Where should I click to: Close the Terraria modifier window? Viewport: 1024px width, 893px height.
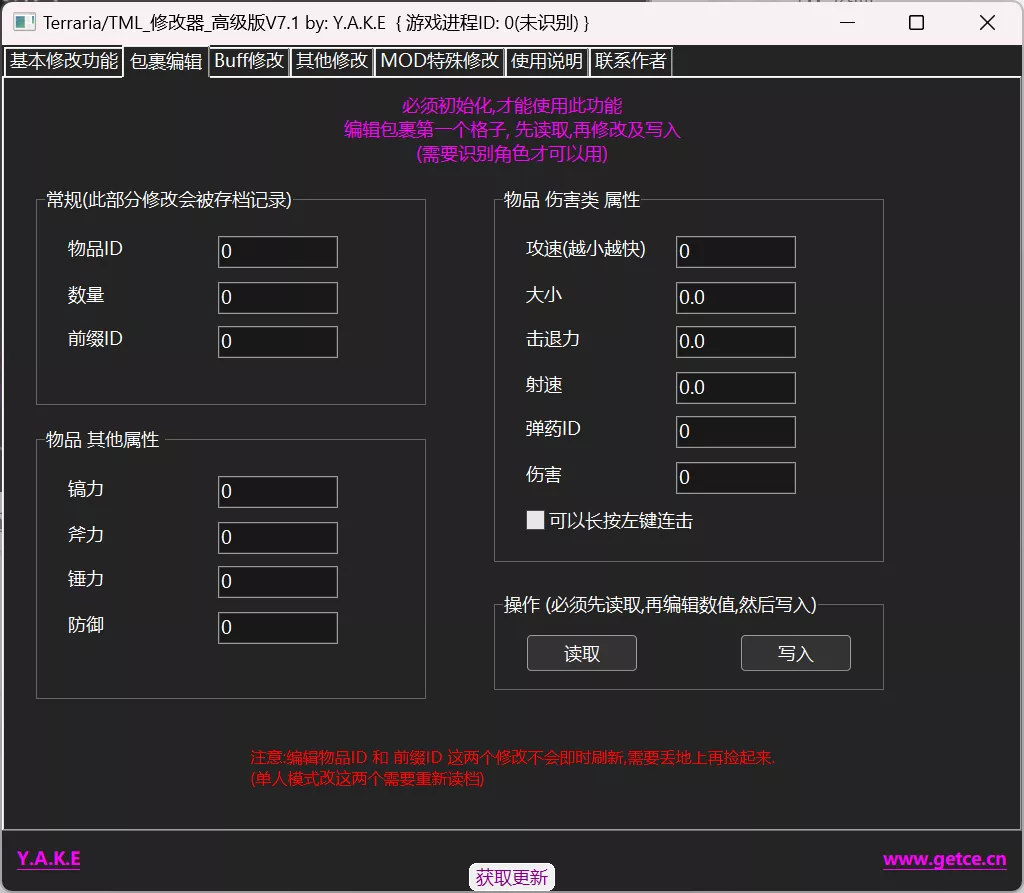pos(987,23)
